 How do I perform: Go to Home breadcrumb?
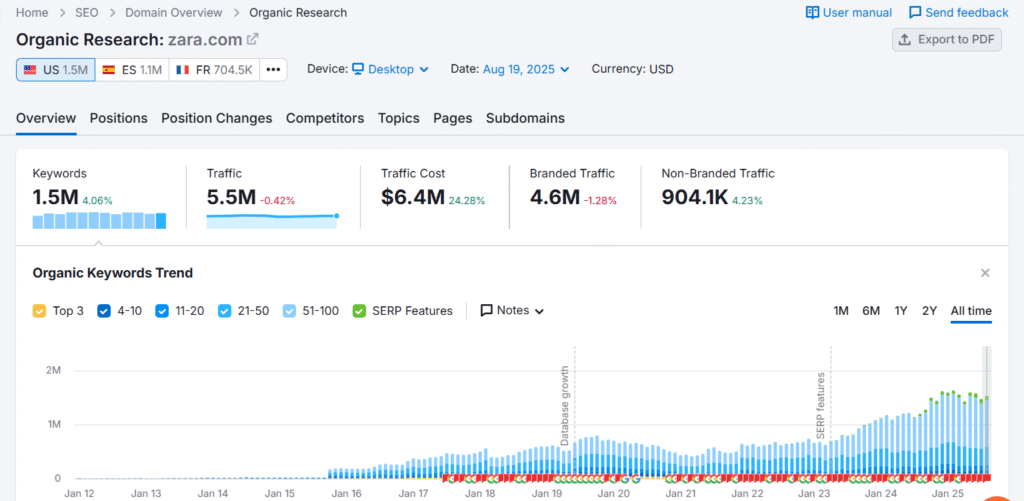click(x=31, y=12)
